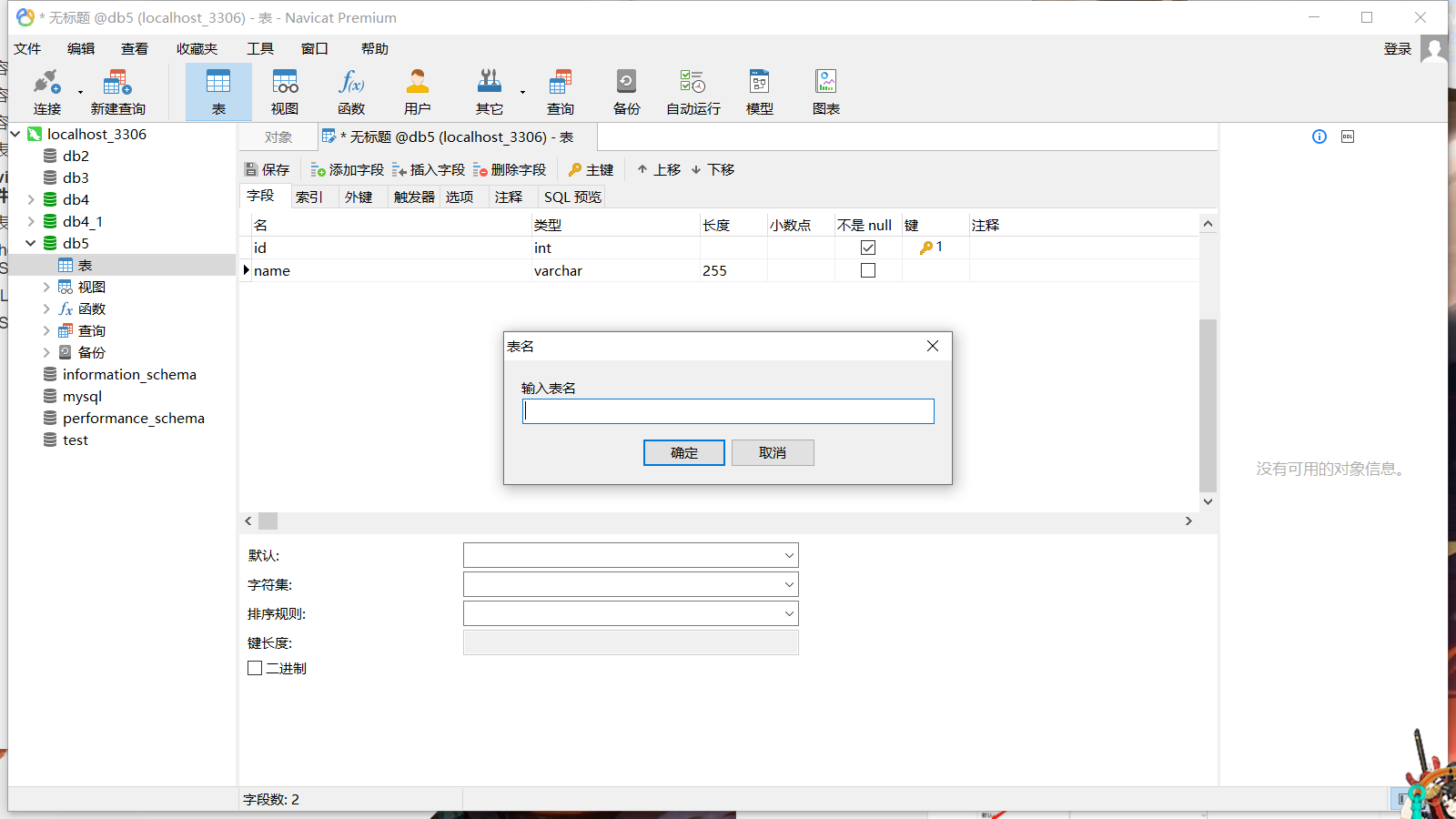Open the 帮助 (Help) menu
Screen dimensions: 1456x819
(x=375, y=49)
